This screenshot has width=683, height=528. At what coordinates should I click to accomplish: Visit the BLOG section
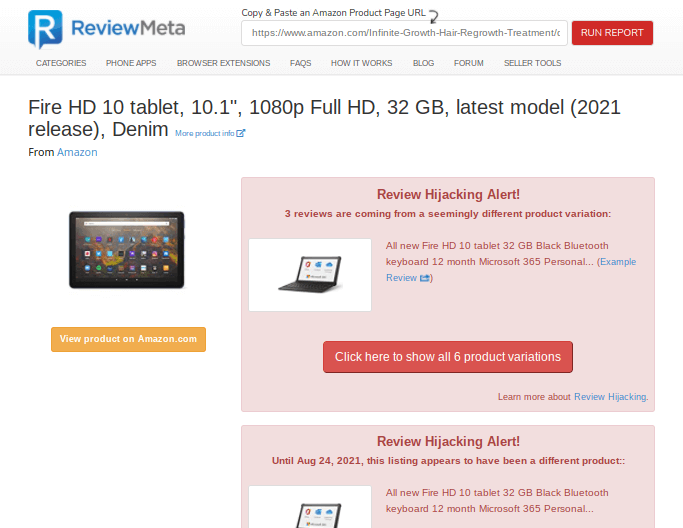[423, 63]
